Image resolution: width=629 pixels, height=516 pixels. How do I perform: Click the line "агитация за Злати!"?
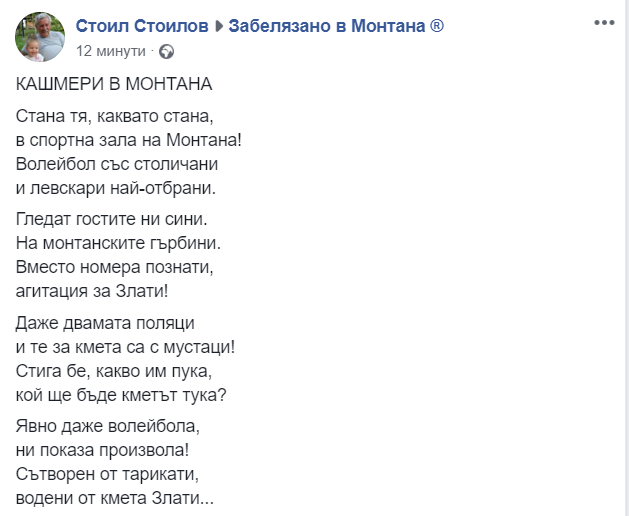click(92, 291)
